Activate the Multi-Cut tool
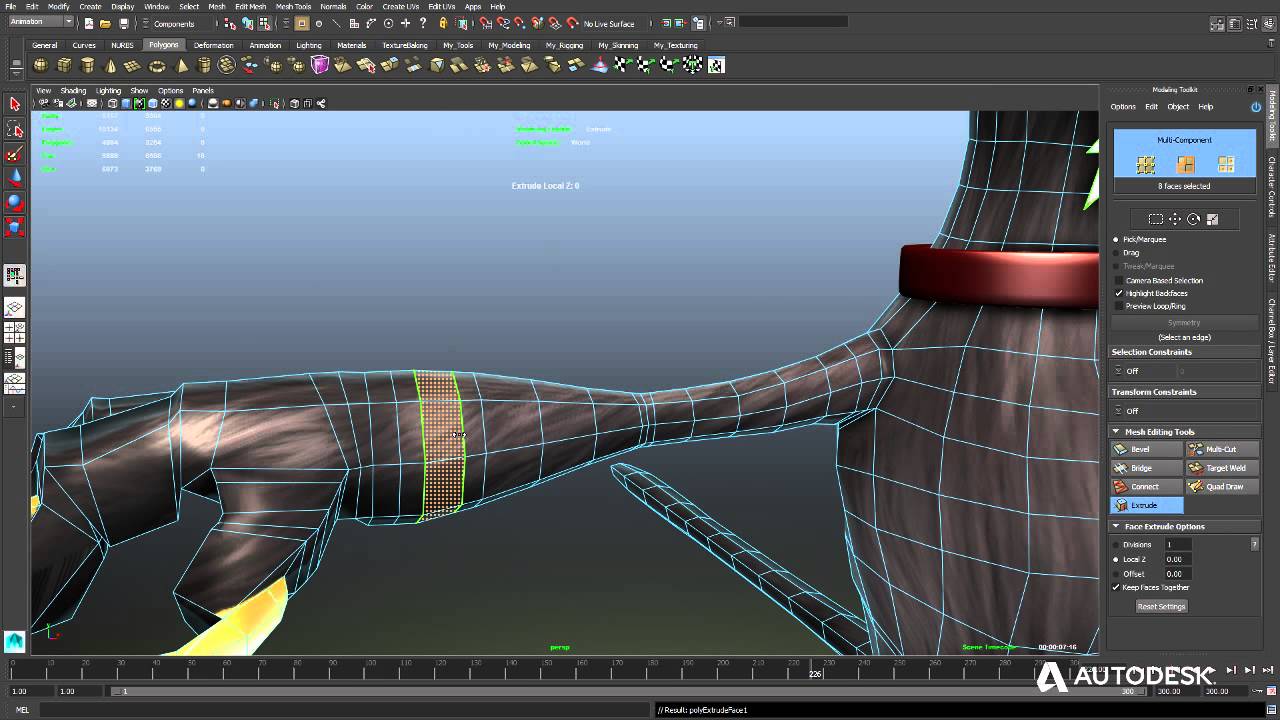Screen dimensions: 1280x720 (x=1222, y=449)
